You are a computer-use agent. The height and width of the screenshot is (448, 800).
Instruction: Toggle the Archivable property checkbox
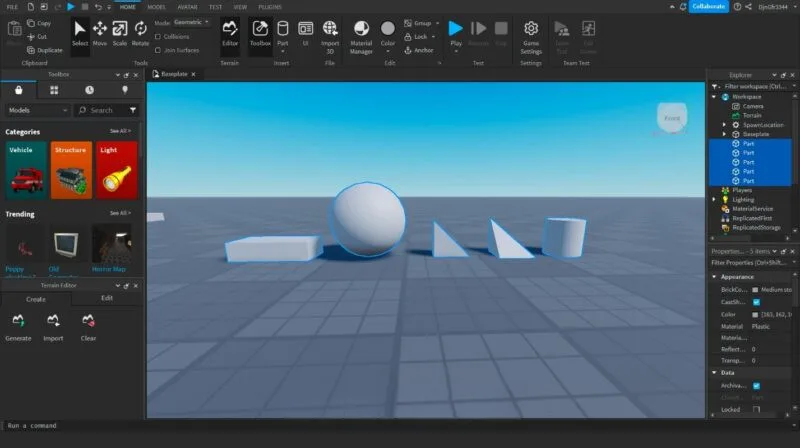tap(756, 386)
